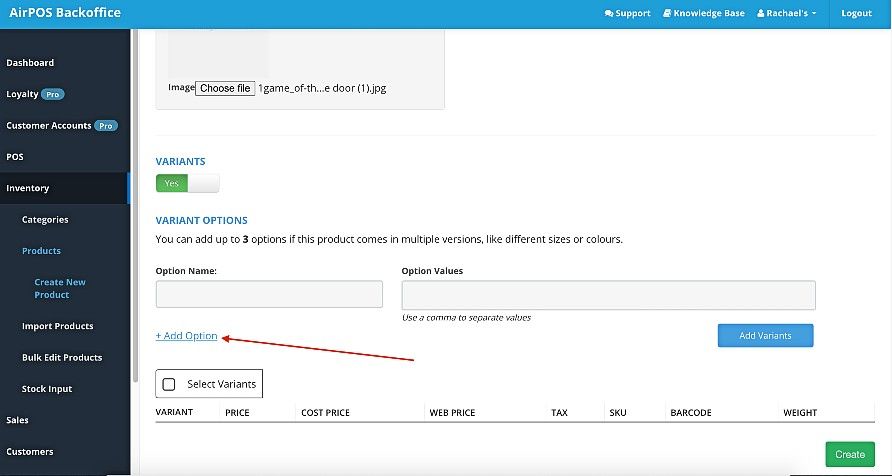This screenshot has width=892, height=476.
Task: Click the VARIANT column header
Action: [174, 412]
